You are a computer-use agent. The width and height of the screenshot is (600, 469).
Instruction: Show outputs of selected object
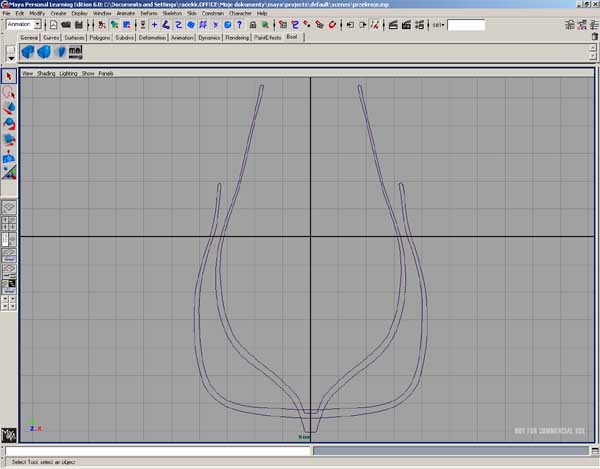click(362, 25)
